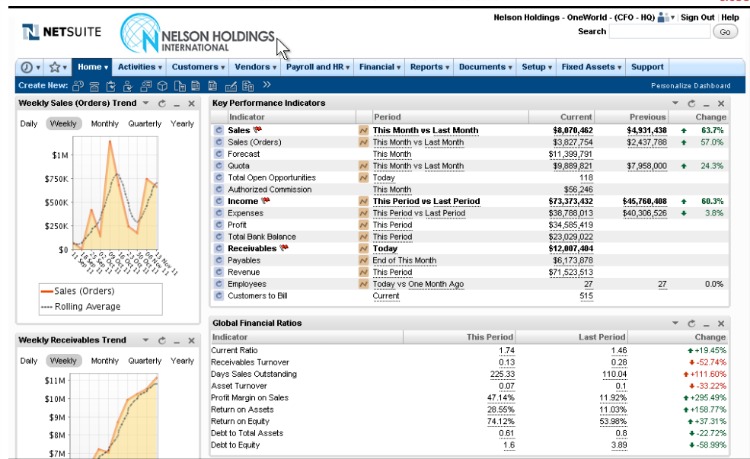Viewport: 750px width, 459px height.
Task: Refresh the Global Financial Ratios portlet
Action: coord(691,324)
